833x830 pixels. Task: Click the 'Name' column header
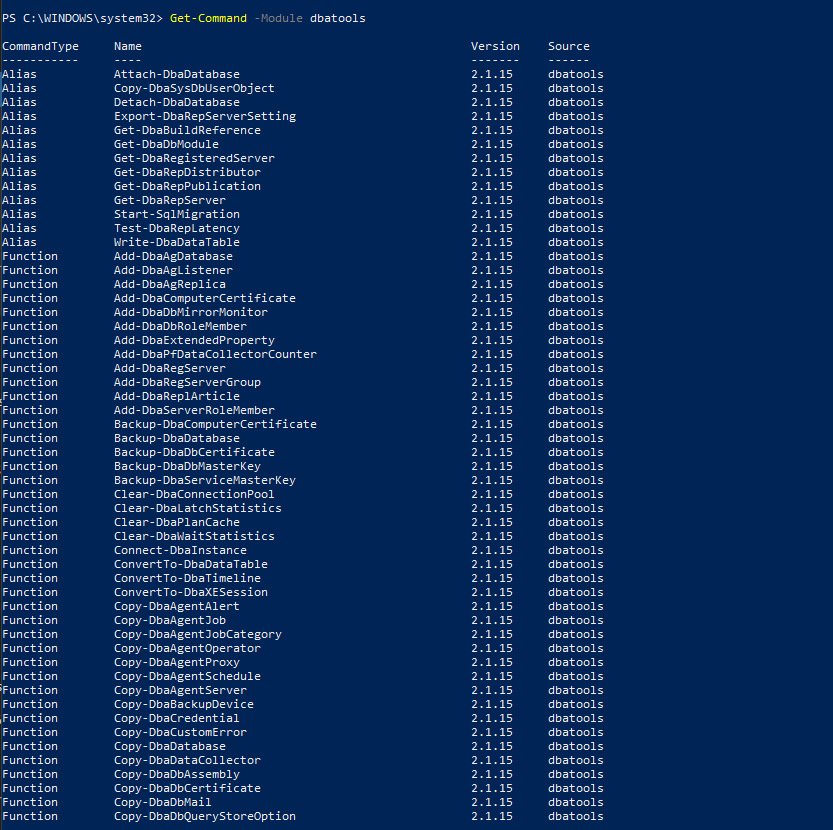click(128, 47)
